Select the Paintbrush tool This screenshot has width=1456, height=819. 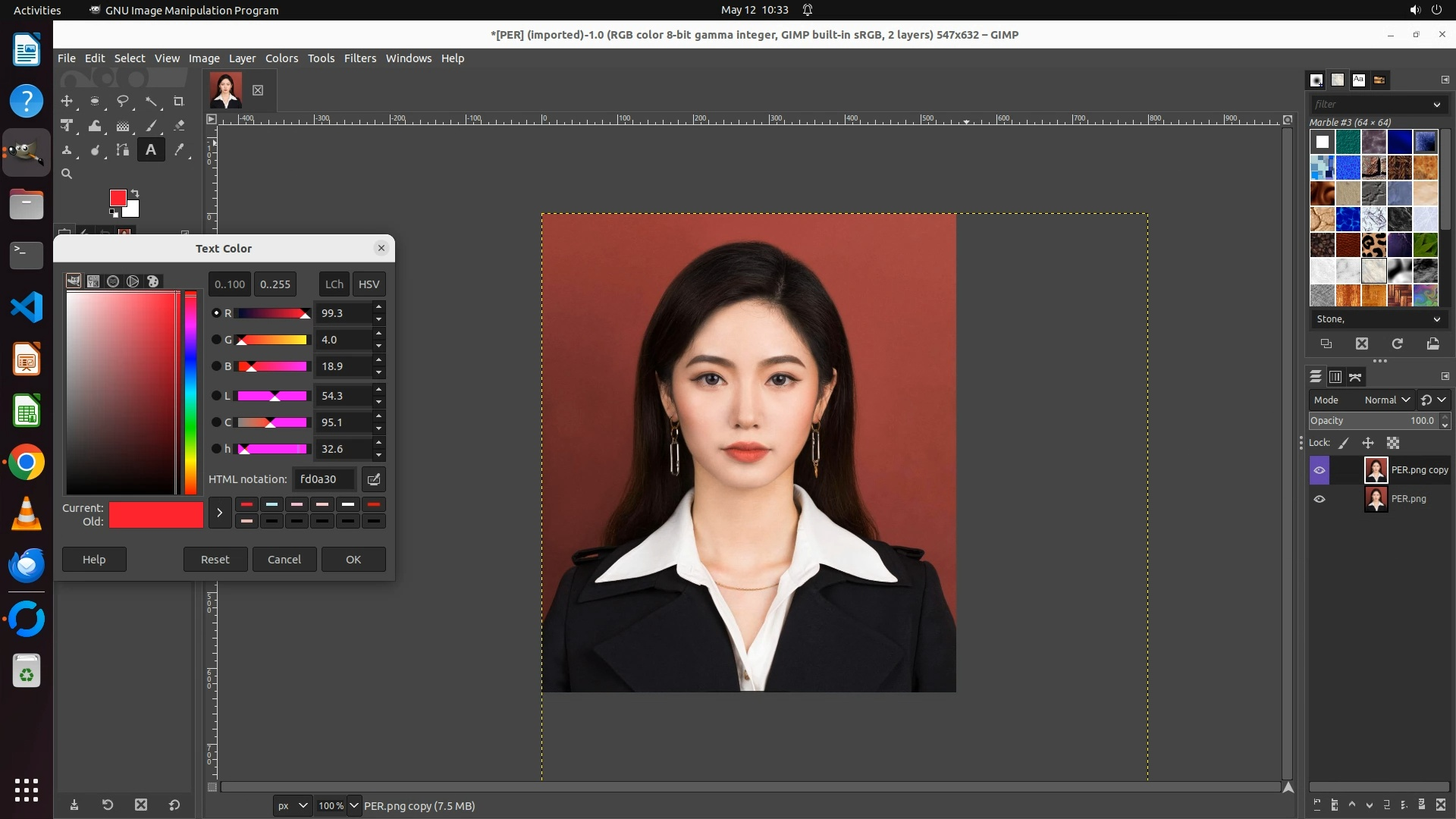pyautogui.click(x=152, y=126)
